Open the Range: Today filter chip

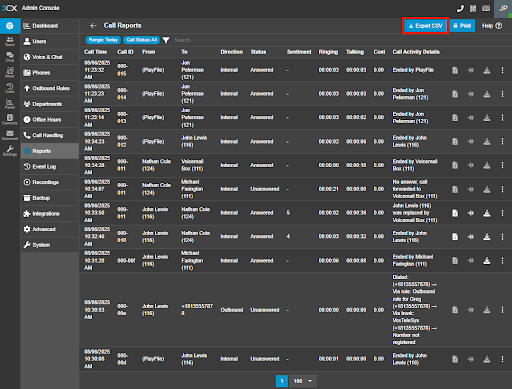coord(103,40)
